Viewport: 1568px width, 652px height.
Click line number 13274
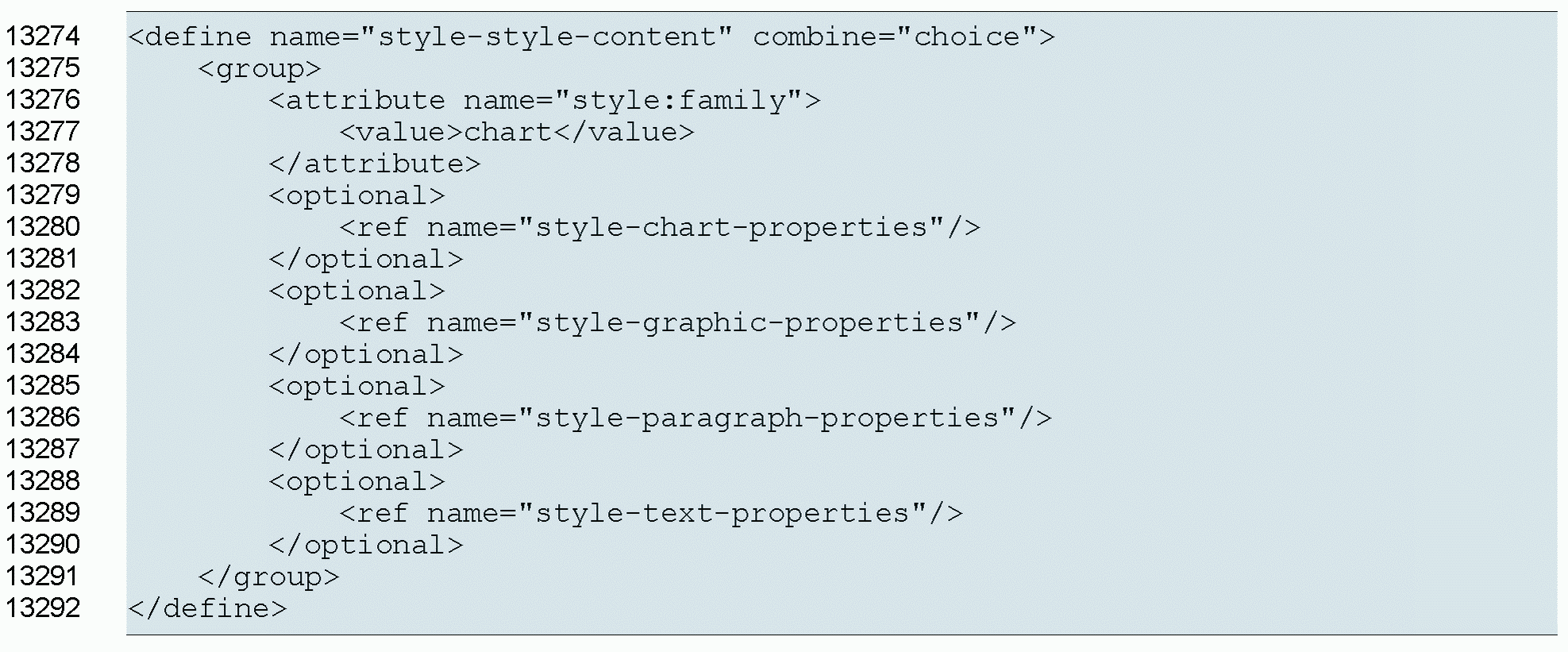(x=43, y=37)
